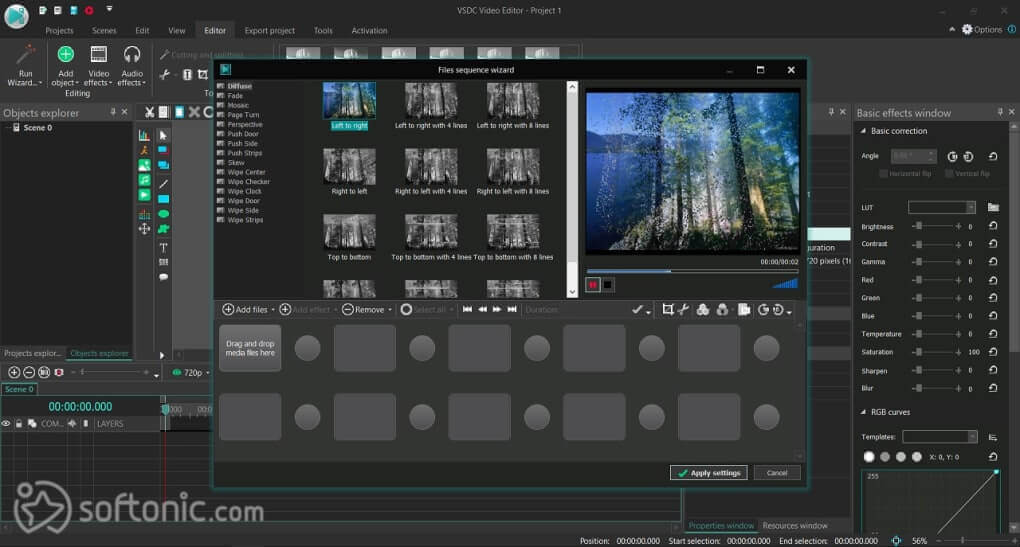Image resolution: width=1020 pixels, height=547 pixels.
Task: Toggle the lock icon in timeline header
Action: coord(19,423)
